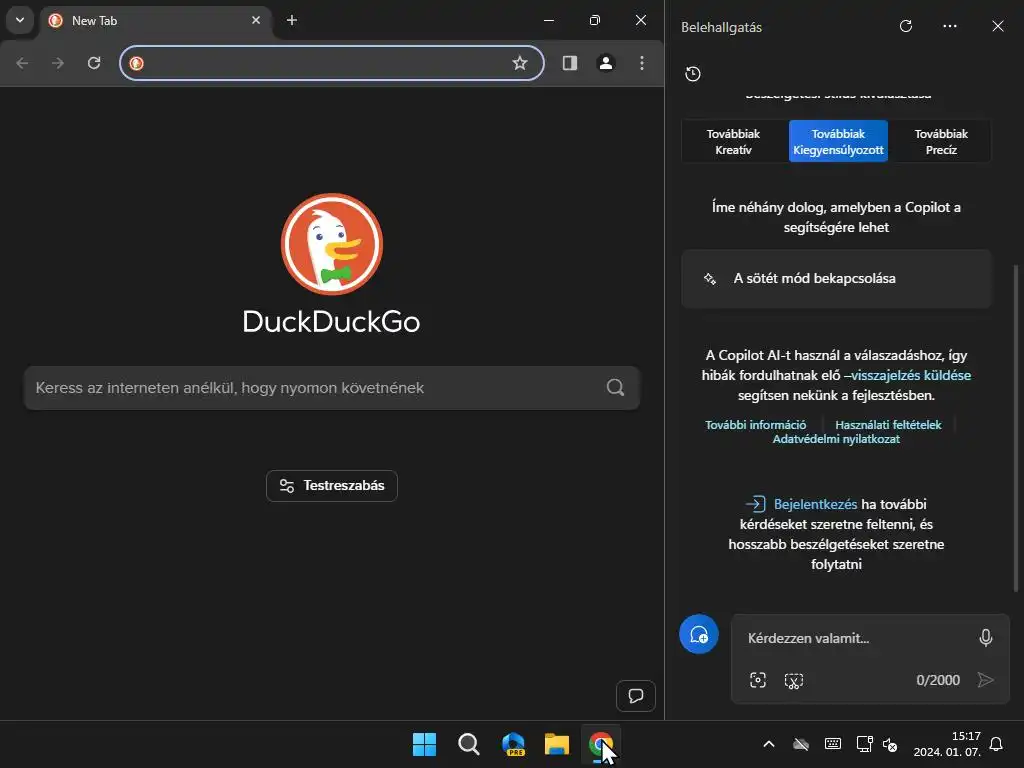Screen dimensions: 1024x768
Task: Close the New Tab tab
Action: point(256,20)
